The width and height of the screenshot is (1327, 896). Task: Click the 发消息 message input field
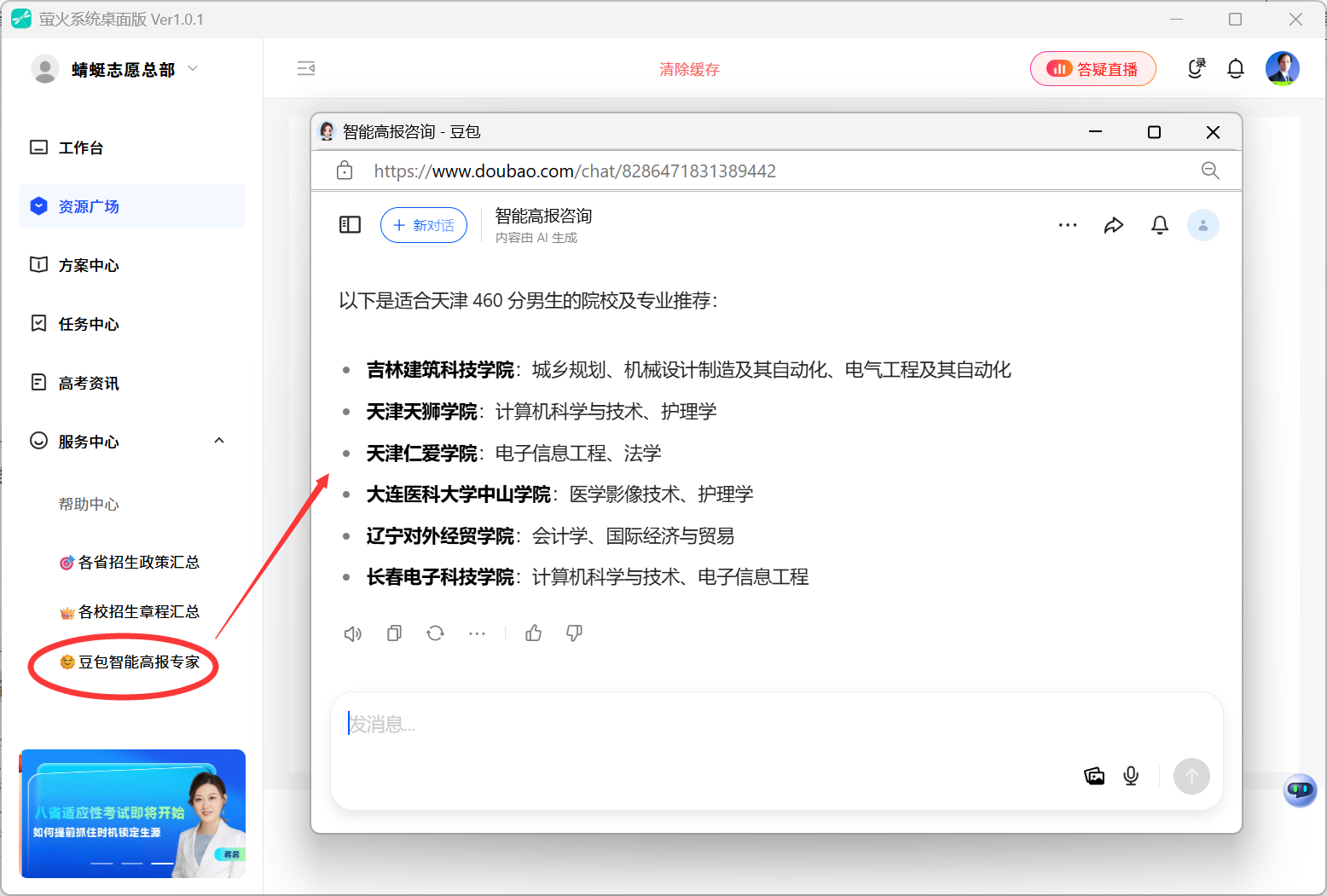coord(682,725)
